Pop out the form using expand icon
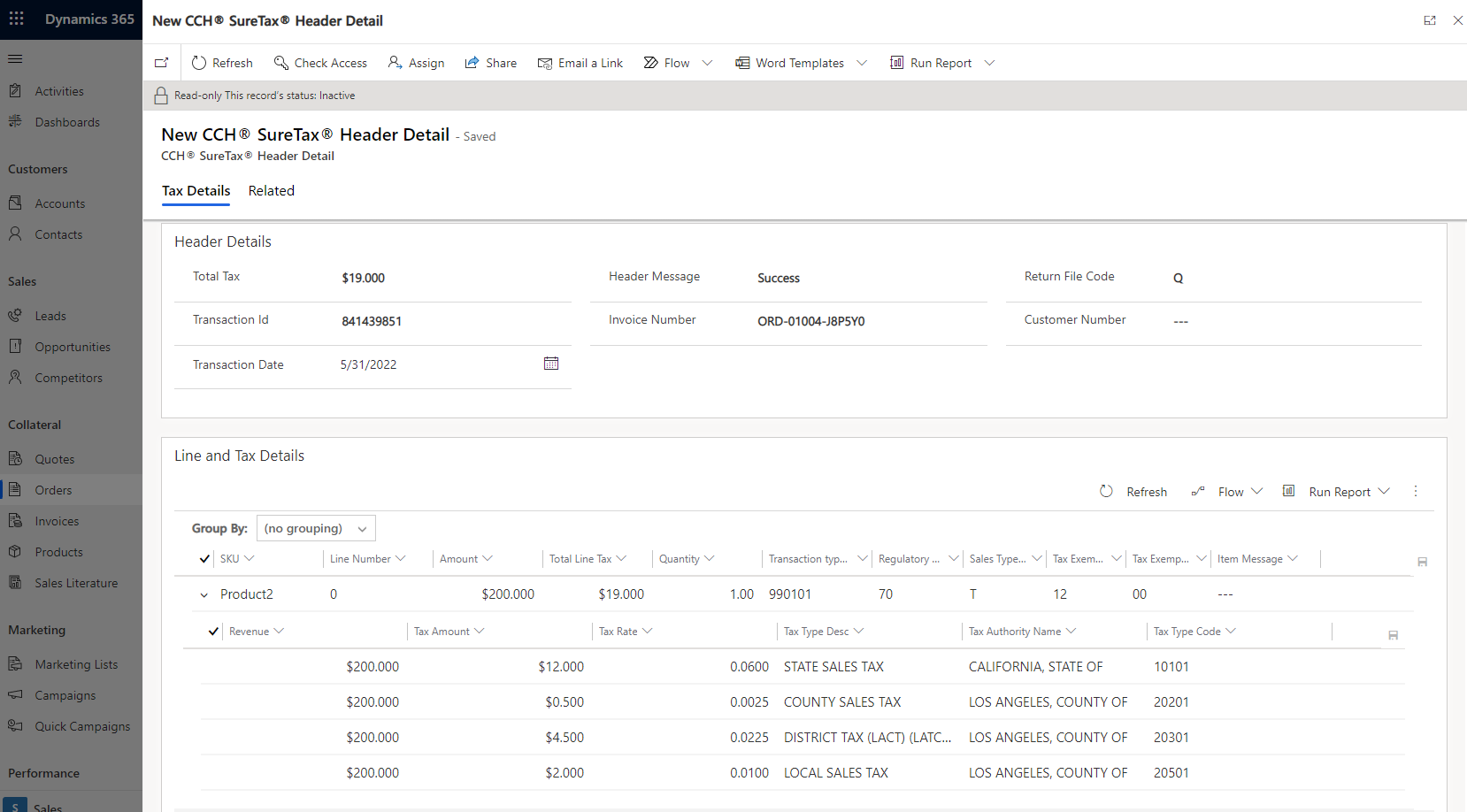 1430,20
